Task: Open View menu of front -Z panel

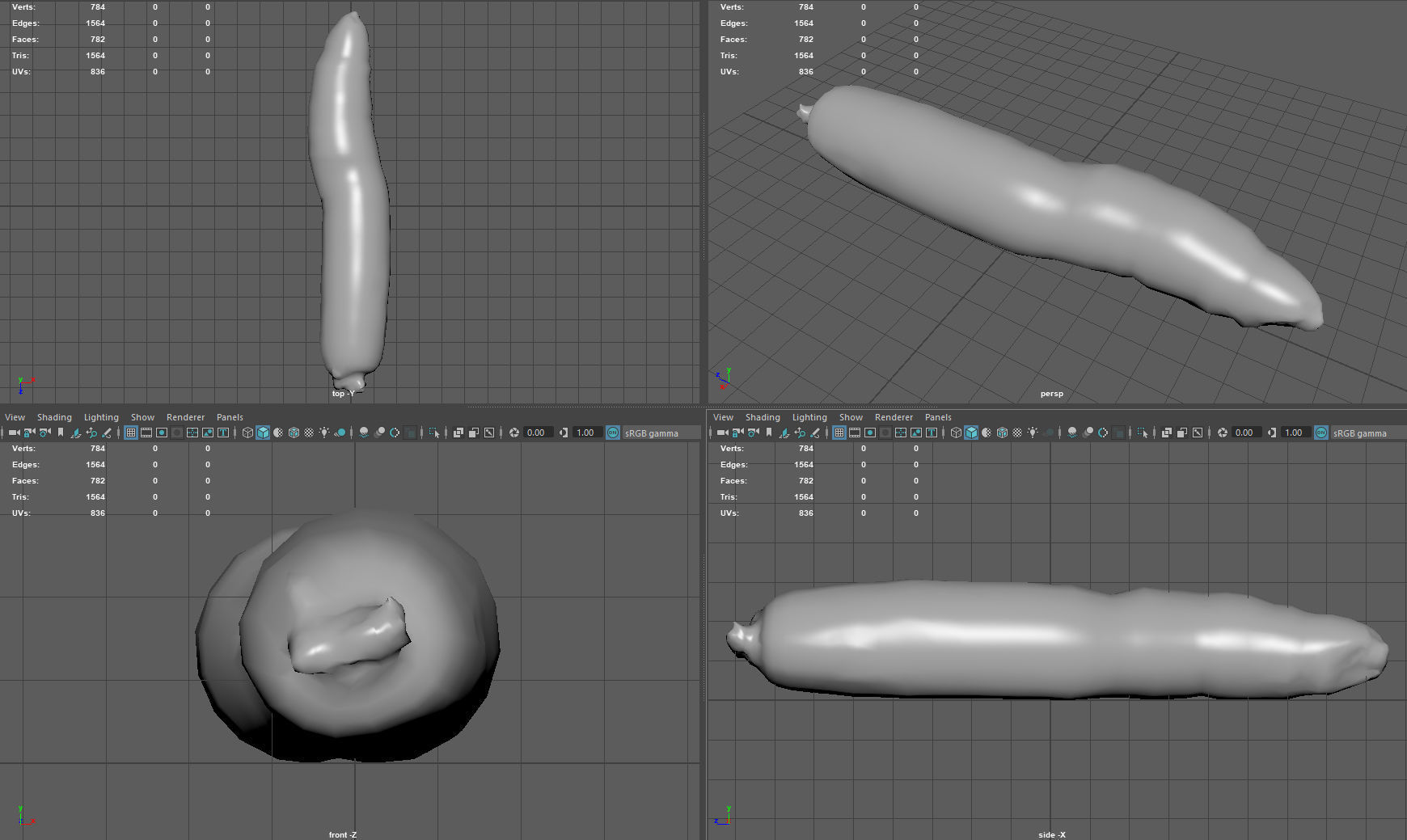Action: point(15,417)
